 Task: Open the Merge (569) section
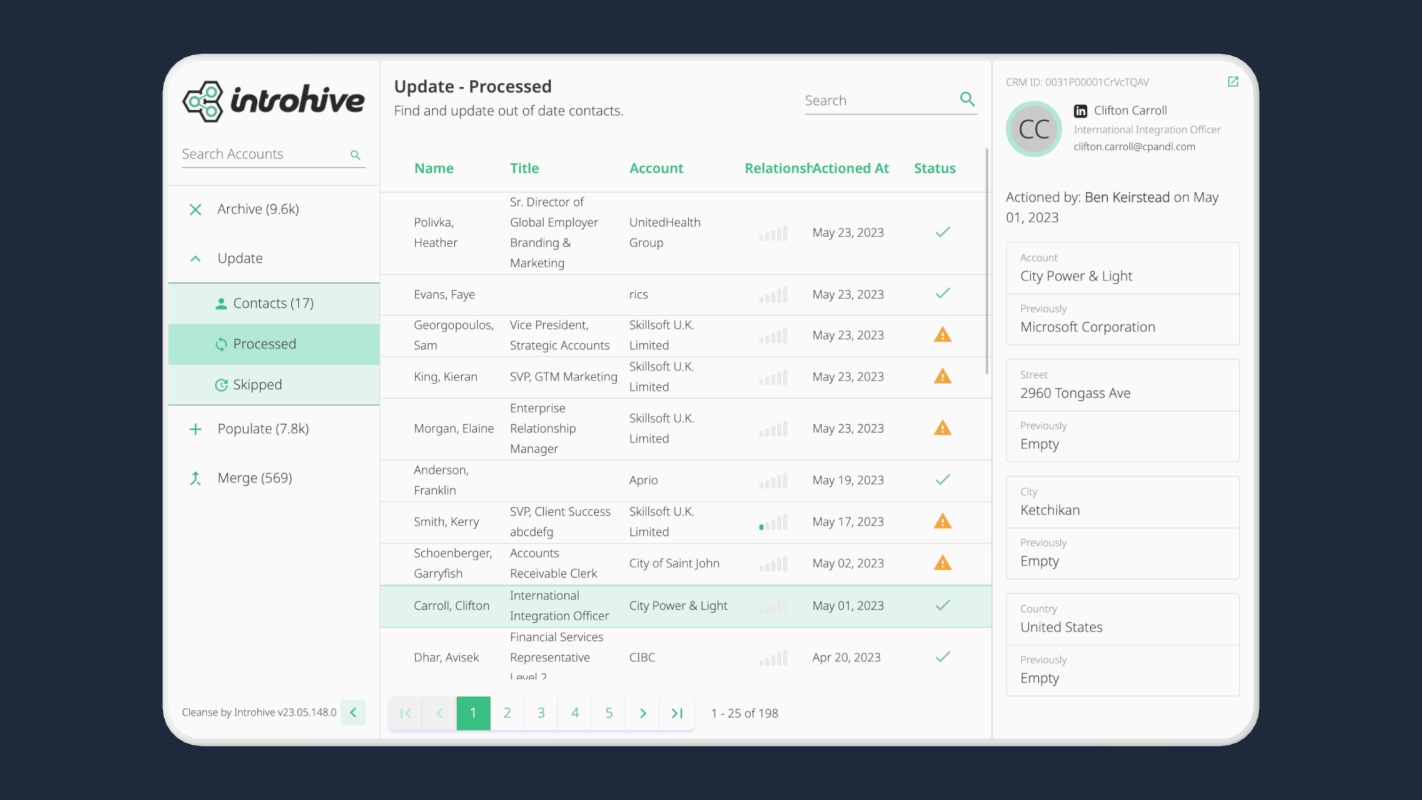coord(274,478)
